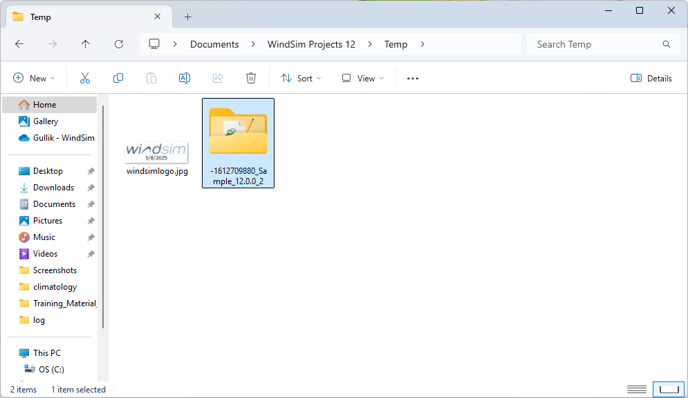
Task: Unpin icon next to Documents
Action: tap(91, 204)
